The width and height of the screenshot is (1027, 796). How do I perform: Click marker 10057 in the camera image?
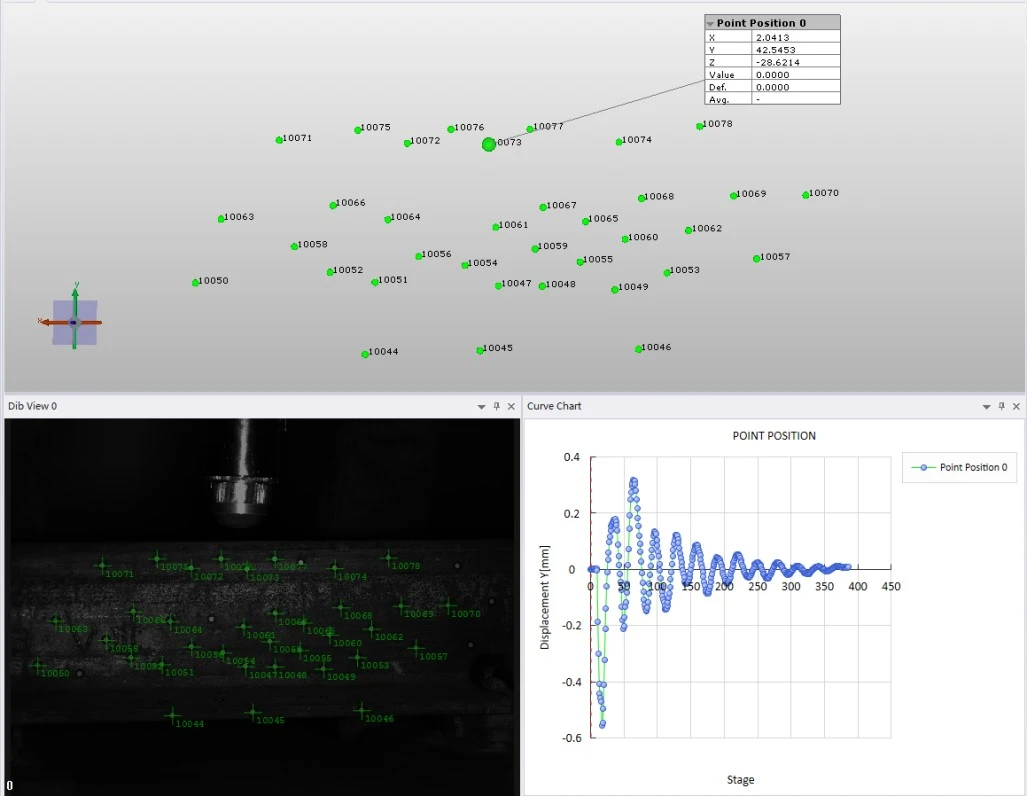point(416,649)
